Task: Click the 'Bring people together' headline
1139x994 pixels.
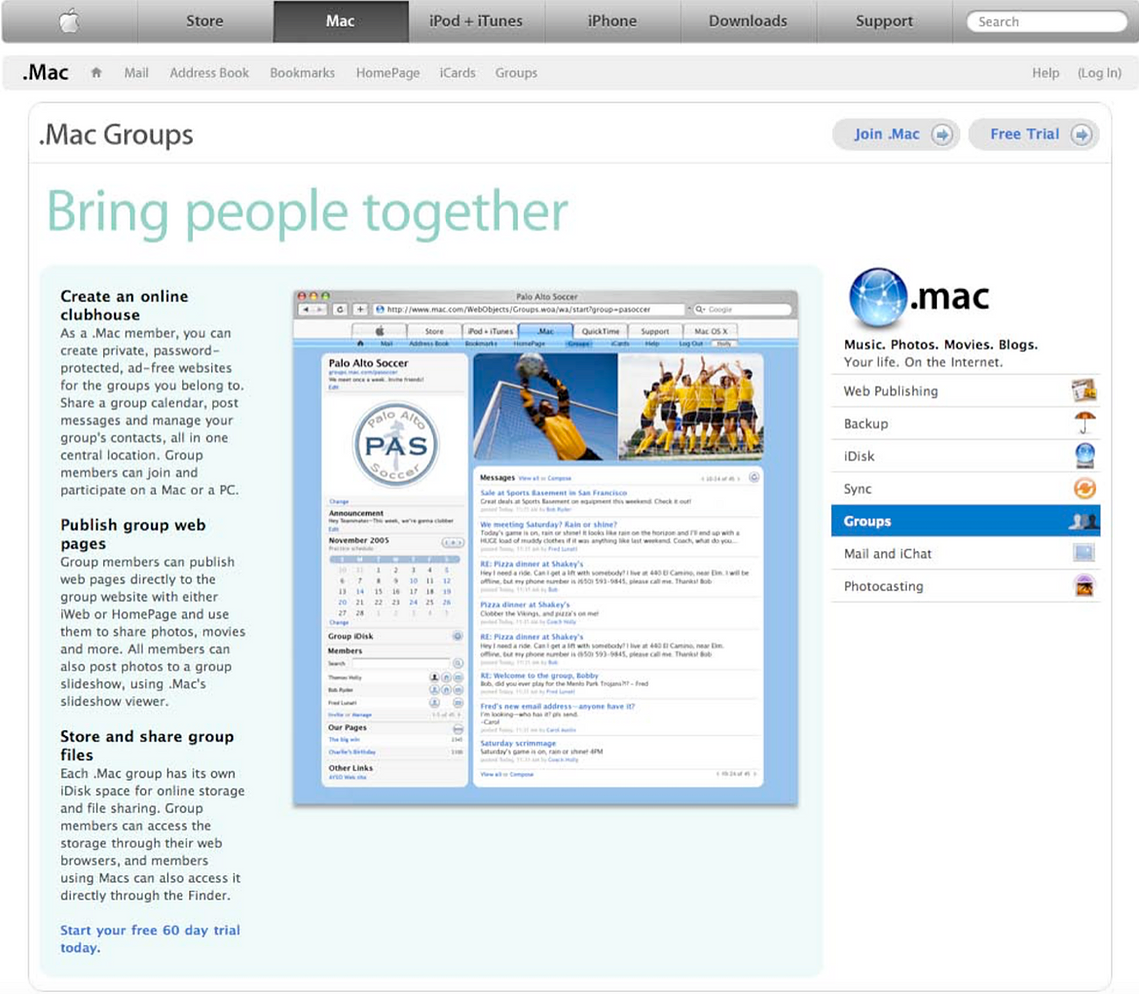Action: click(x=307, y=212)
